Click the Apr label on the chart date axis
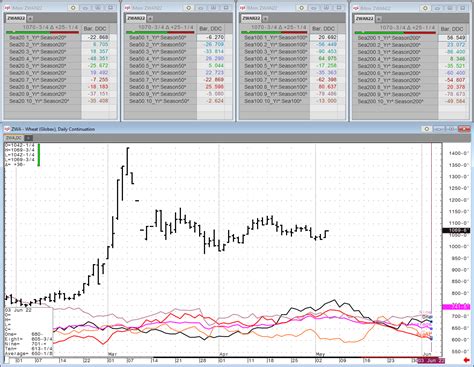The image size is (474, 367). pos(223,354)
